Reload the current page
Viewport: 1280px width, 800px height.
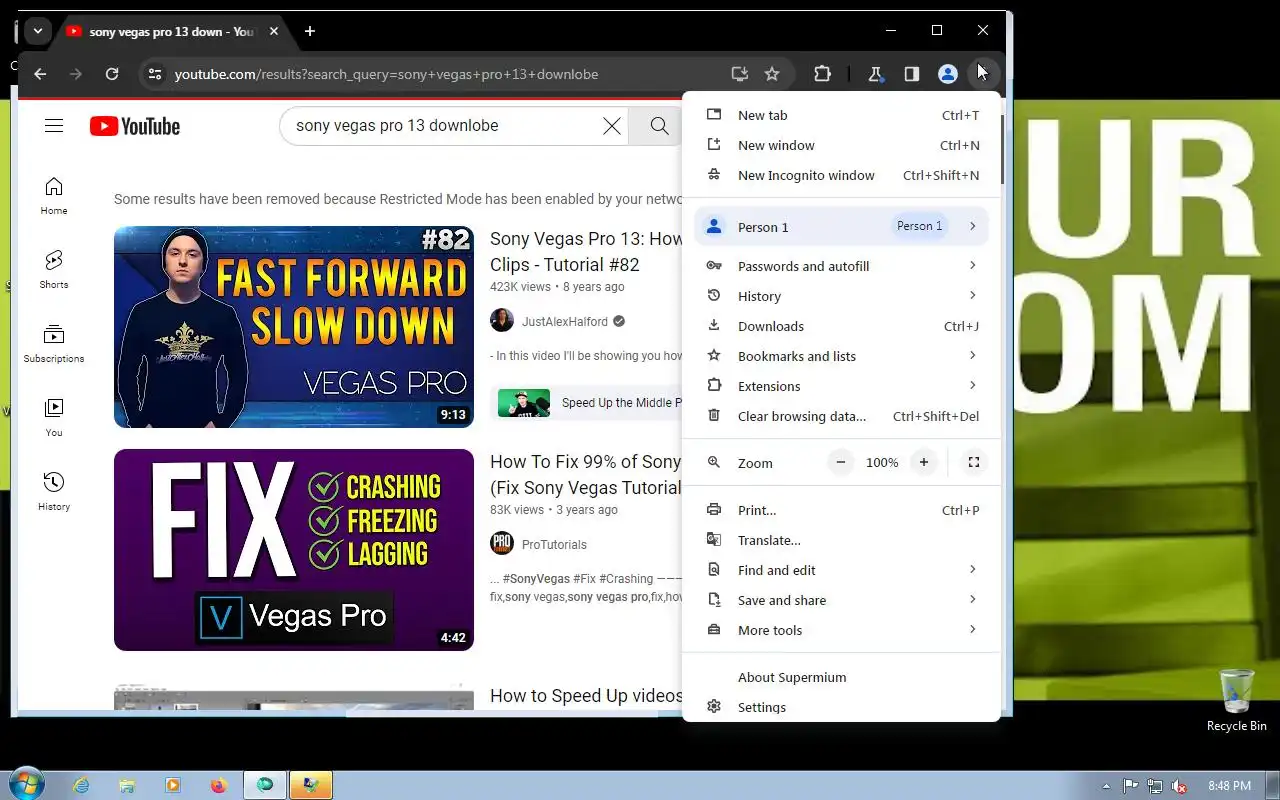[112, 74]
